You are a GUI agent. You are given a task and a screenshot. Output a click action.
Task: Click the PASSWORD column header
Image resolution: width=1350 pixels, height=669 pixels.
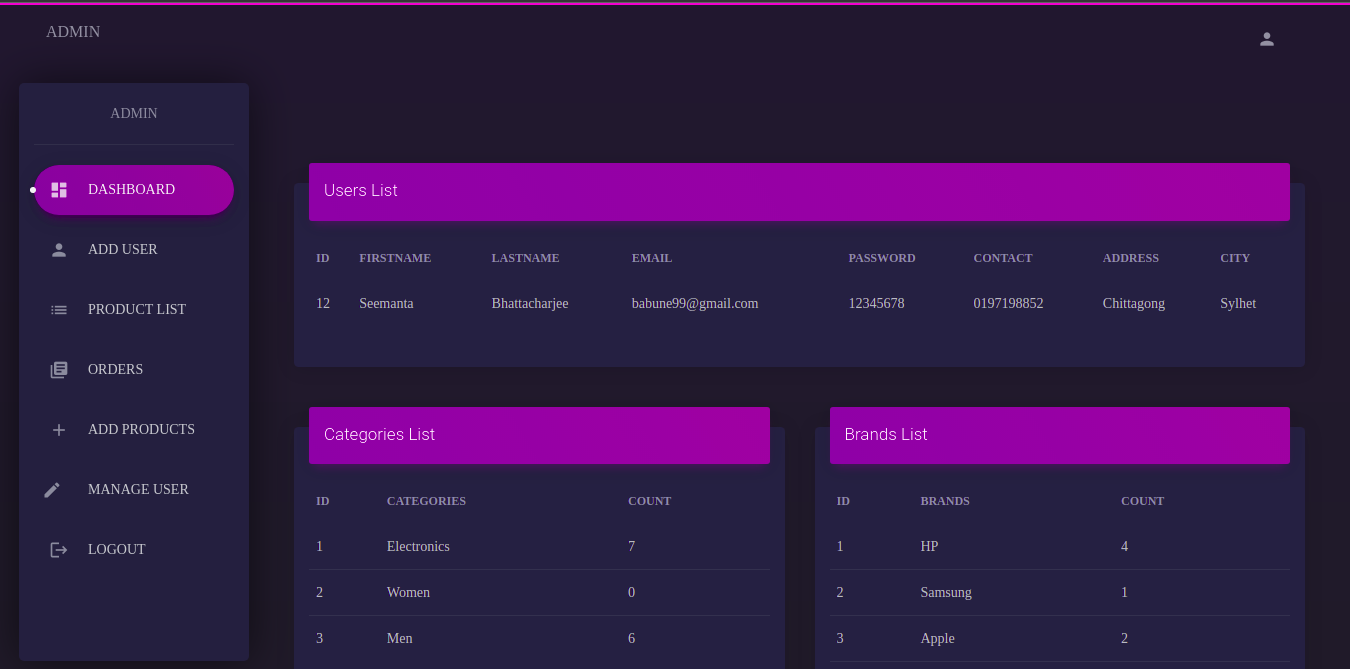(882, 258)
